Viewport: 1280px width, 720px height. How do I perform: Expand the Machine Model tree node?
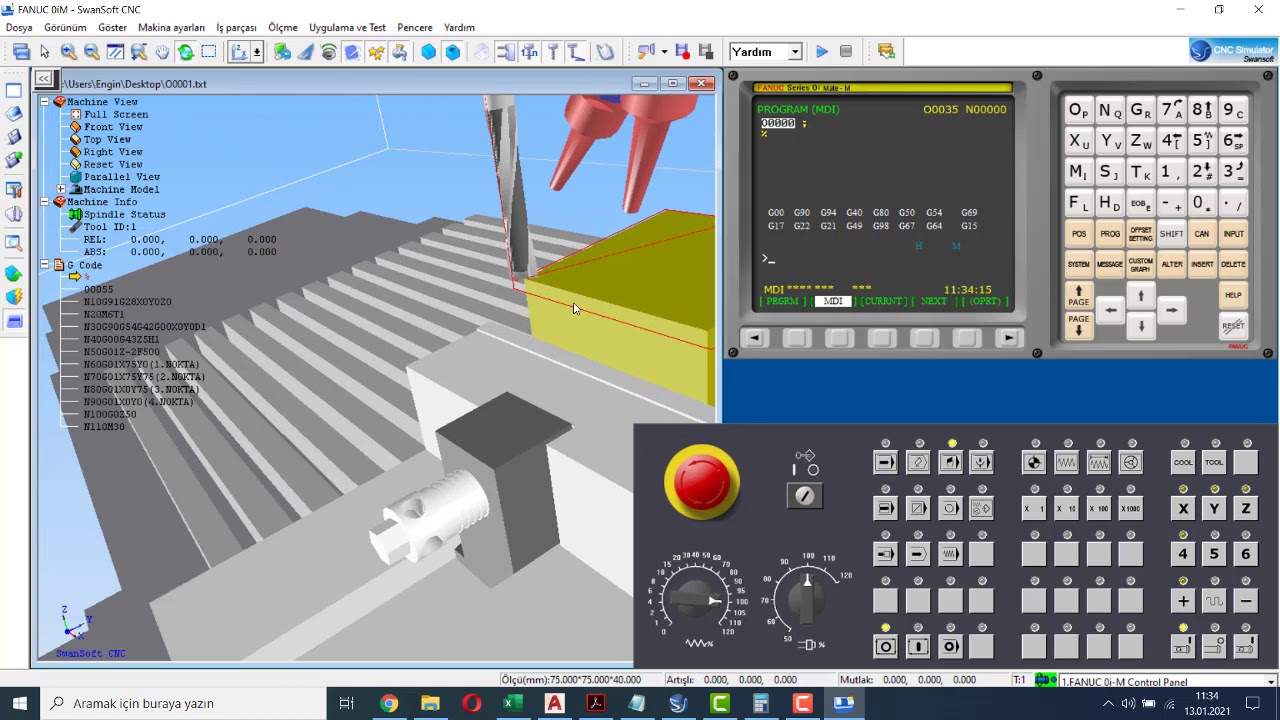(x=61, y=189)
